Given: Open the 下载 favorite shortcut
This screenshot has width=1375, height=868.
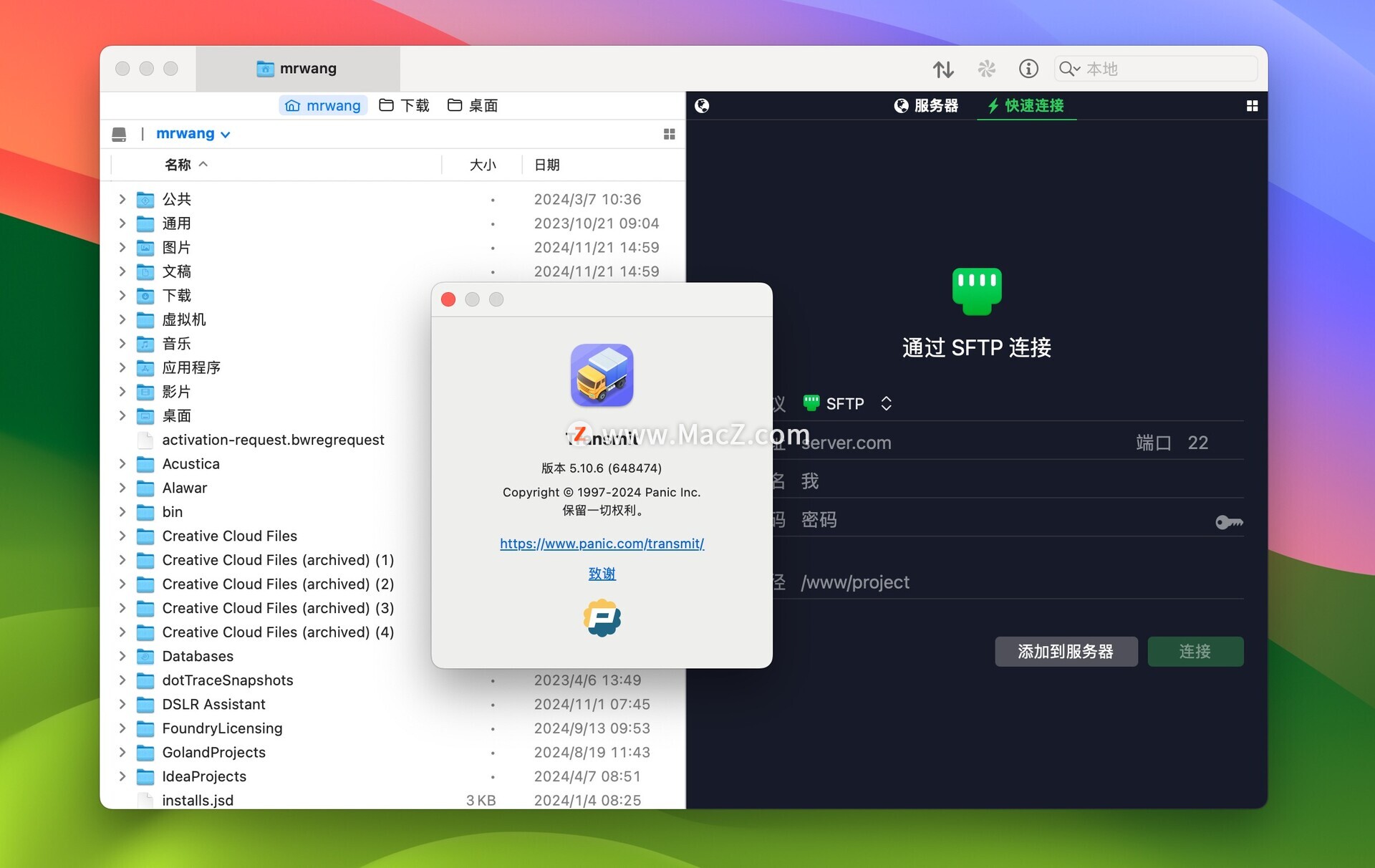Looking at the screenshot, I should [404, 105].
